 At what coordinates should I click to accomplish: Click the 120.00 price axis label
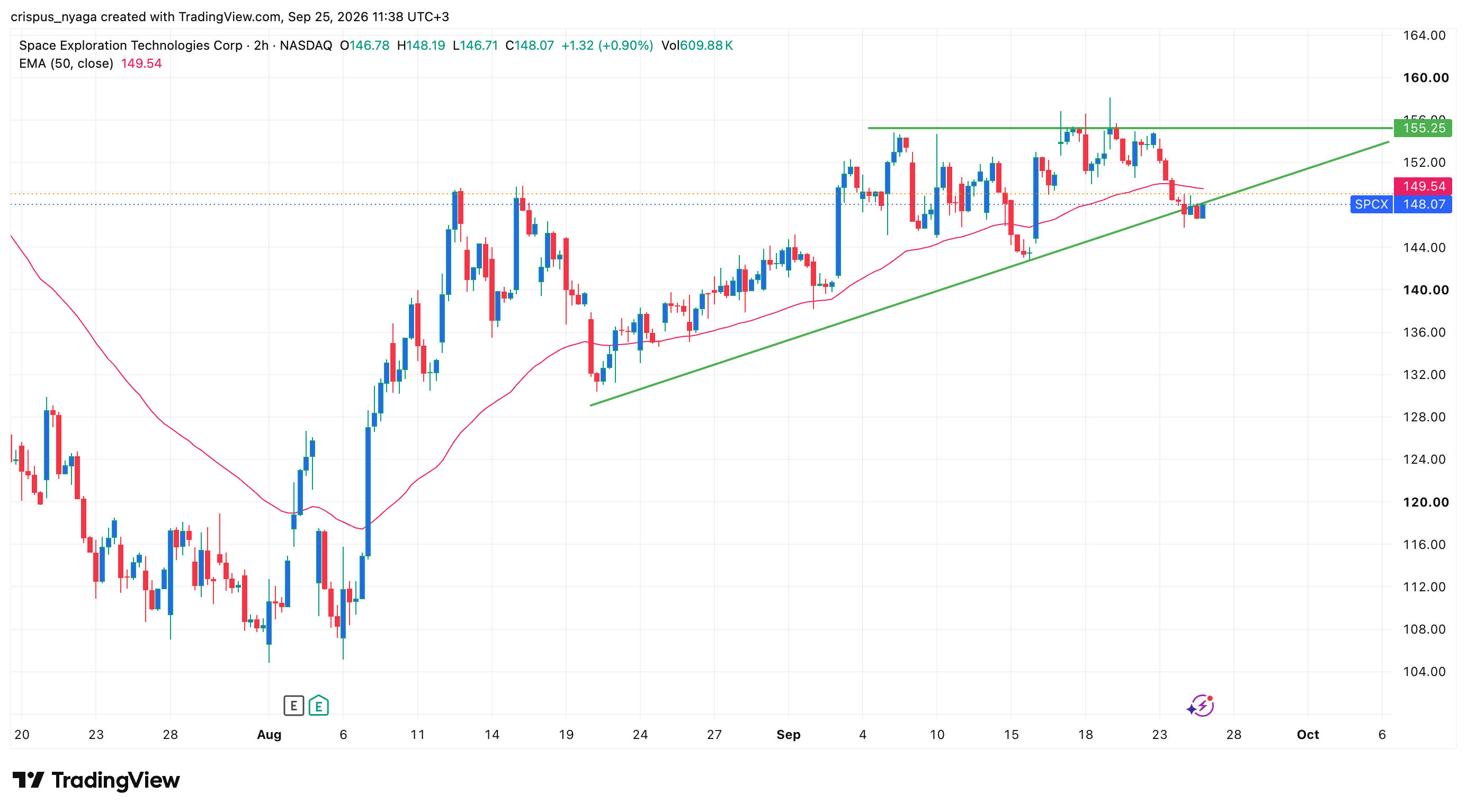click(x=1426, y=502)
